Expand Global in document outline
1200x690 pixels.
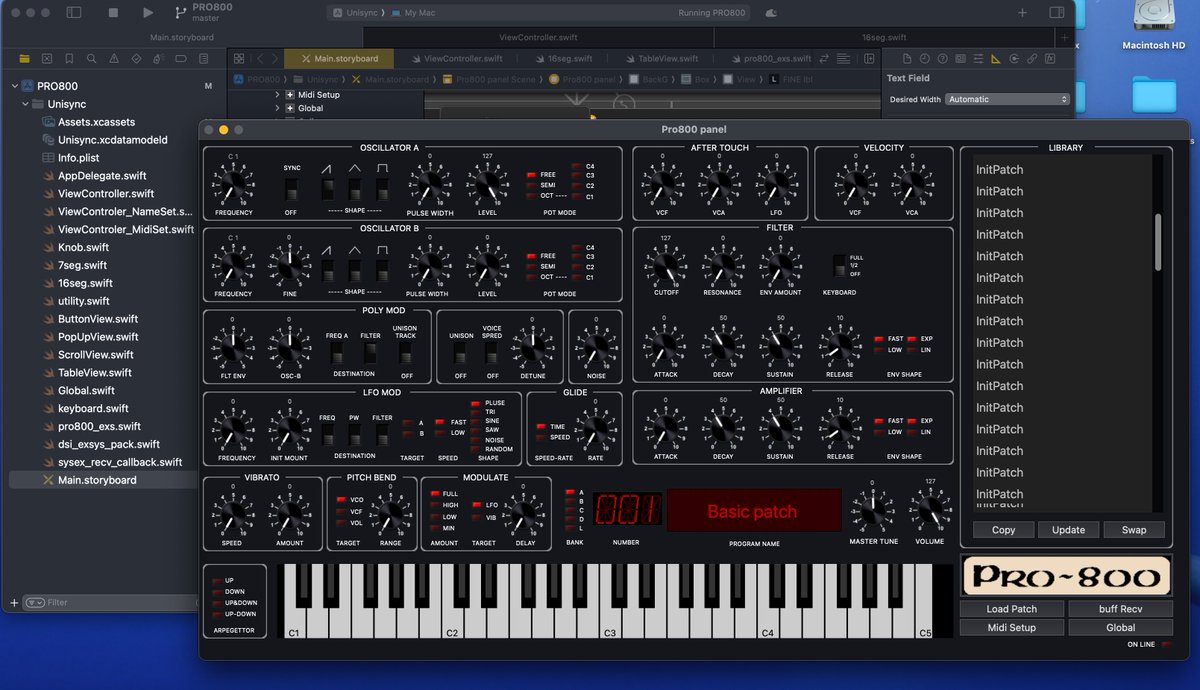tap(277, 108)
